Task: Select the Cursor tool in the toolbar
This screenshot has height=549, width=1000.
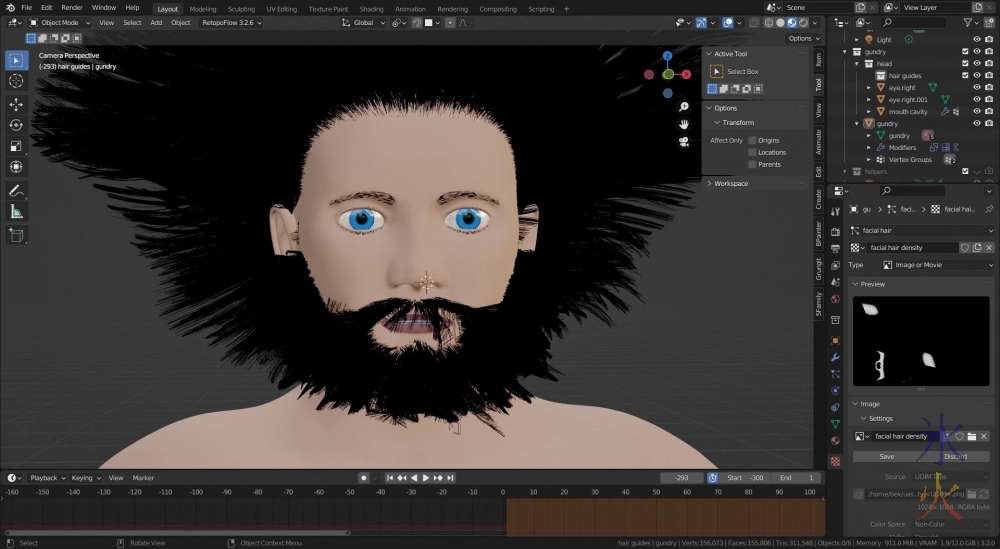Action: coord(16,81)
